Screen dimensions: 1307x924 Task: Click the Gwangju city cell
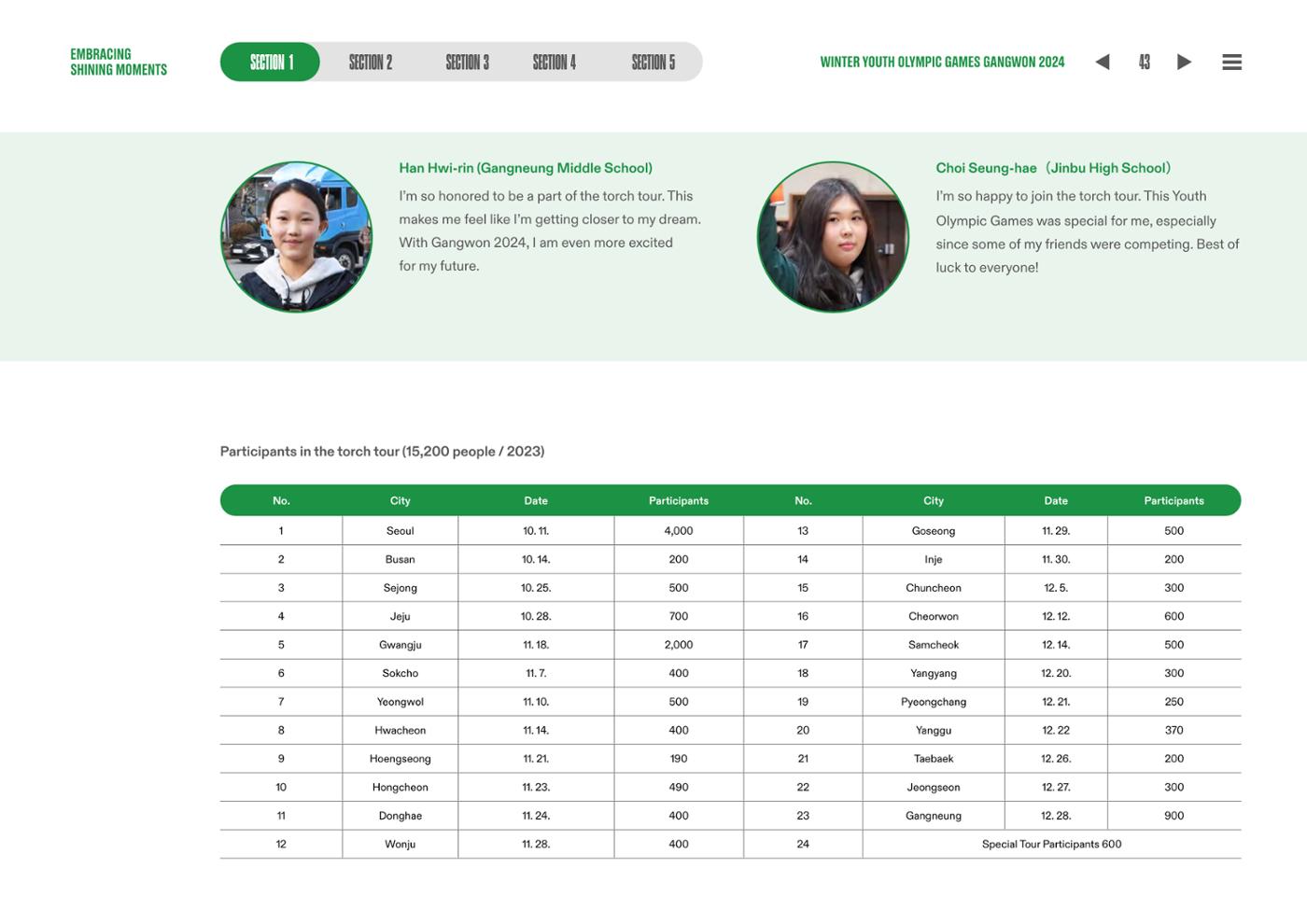(401, 644)
